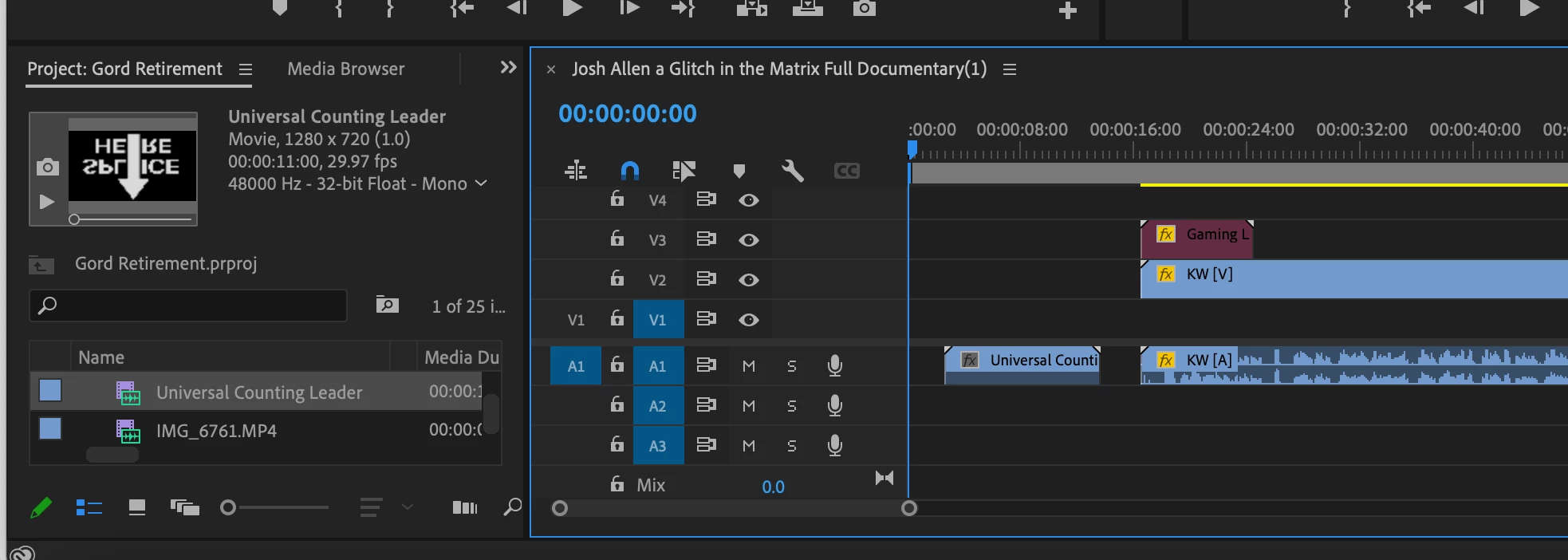Sort by Name column header
The width and height of the screenshot is (1568, 560).
pos(101,357)
